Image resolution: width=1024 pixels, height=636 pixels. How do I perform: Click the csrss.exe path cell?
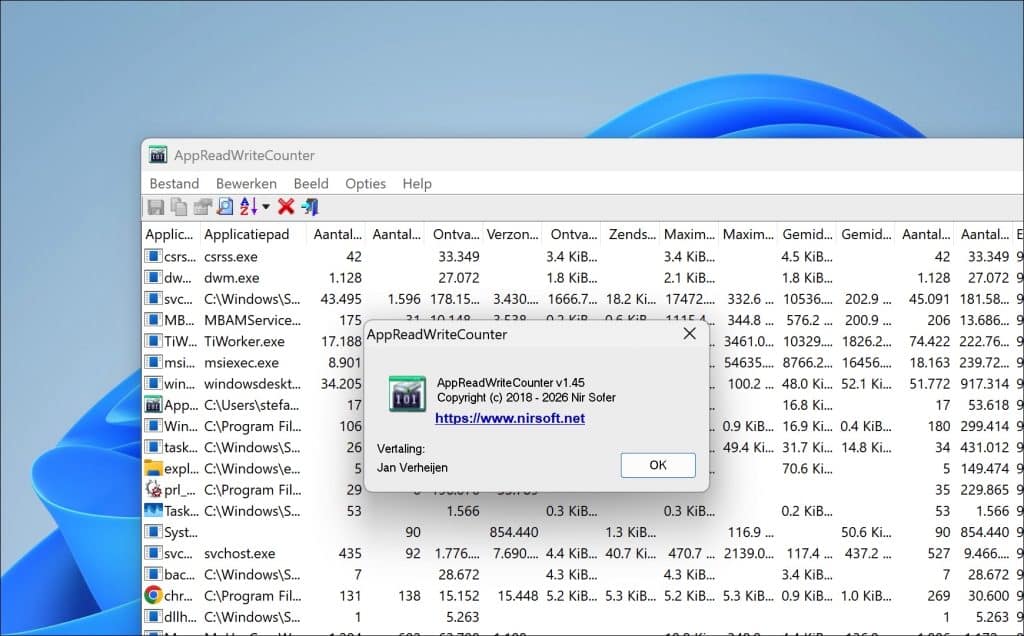pos(231,257)
